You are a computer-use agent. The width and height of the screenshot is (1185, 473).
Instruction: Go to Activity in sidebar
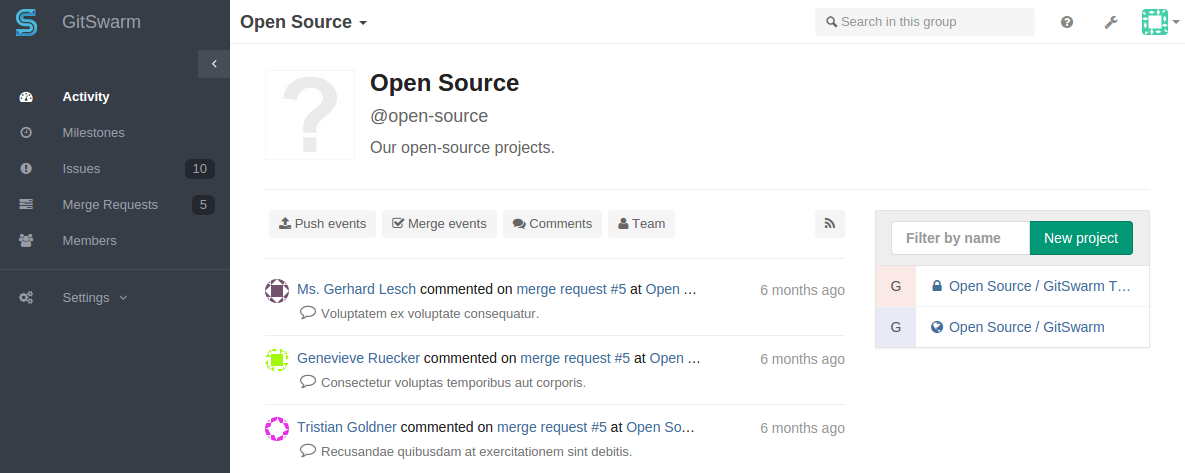pos(86,97)
